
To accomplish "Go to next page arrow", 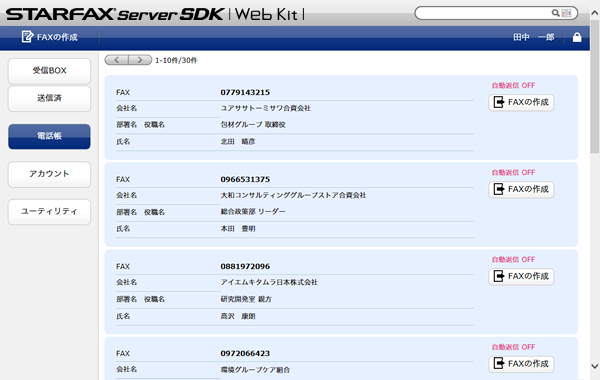I will point(140,60).
